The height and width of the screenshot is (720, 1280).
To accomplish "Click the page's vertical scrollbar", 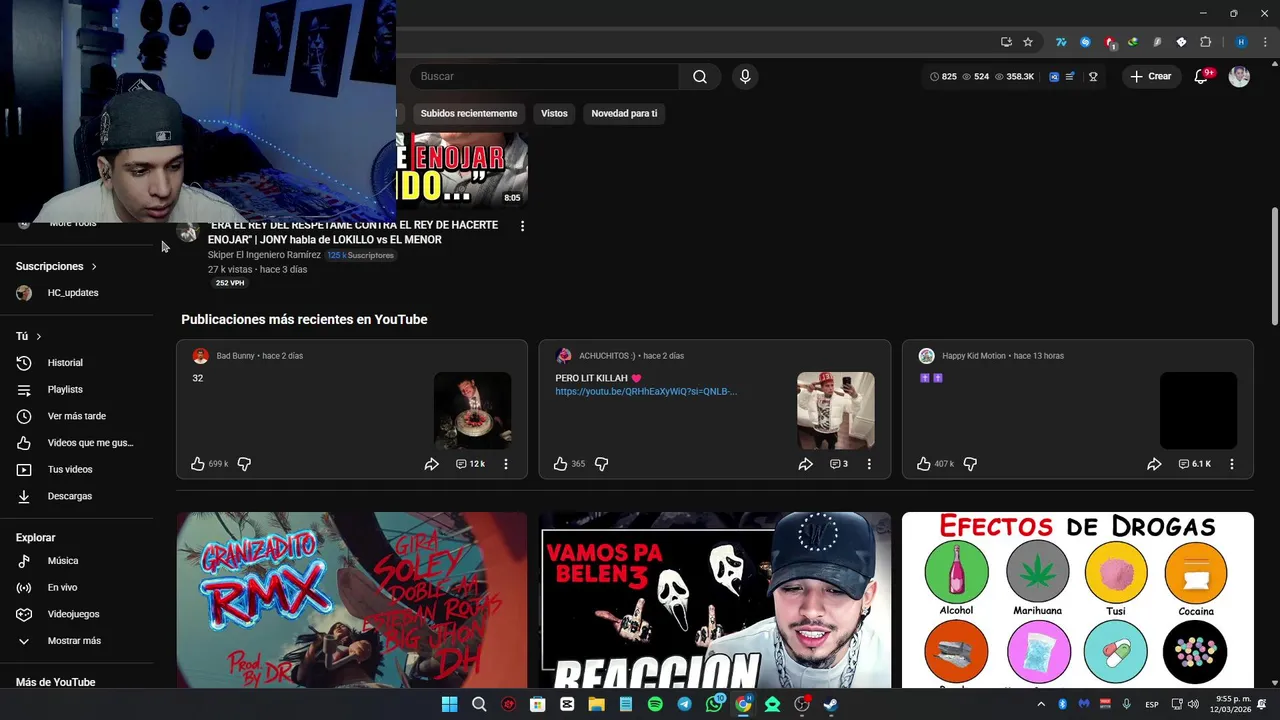I will [x=1274, y=266].
